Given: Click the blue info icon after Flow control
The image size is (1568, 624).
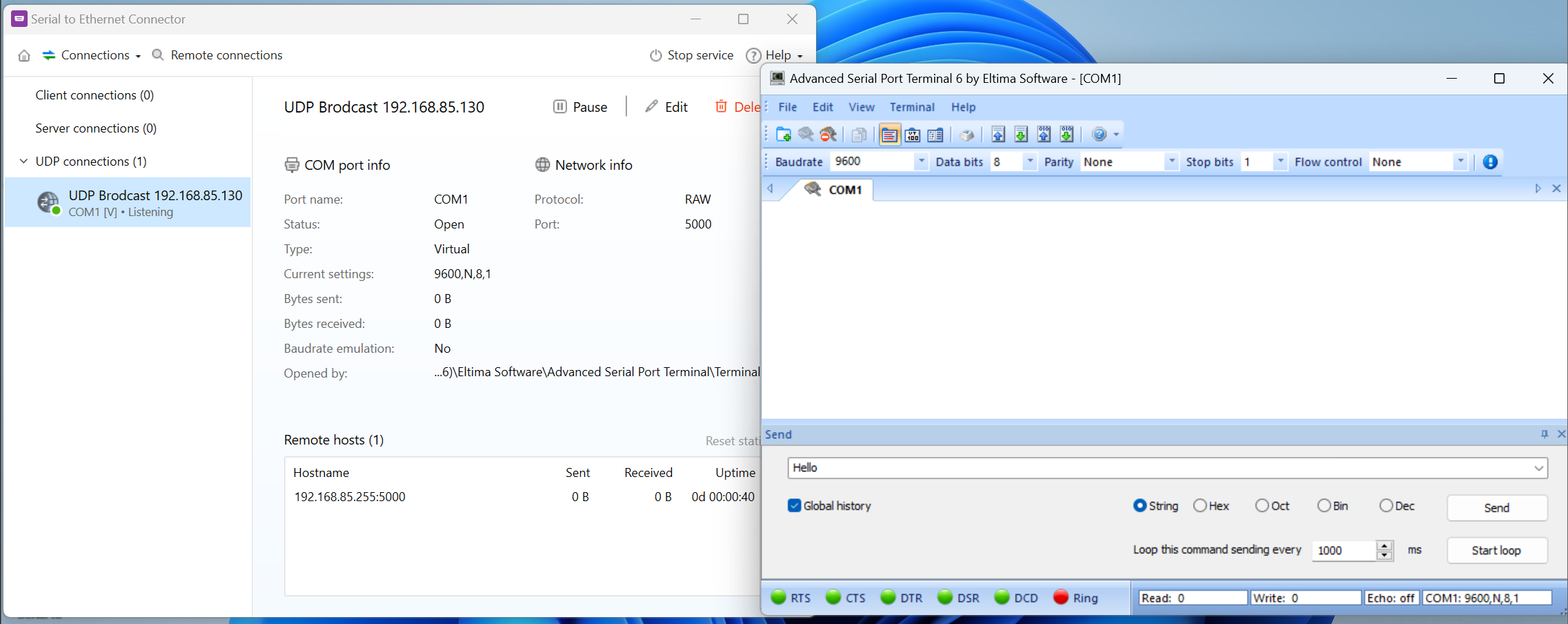Looking at the screenshot, I should [1490, 162].
